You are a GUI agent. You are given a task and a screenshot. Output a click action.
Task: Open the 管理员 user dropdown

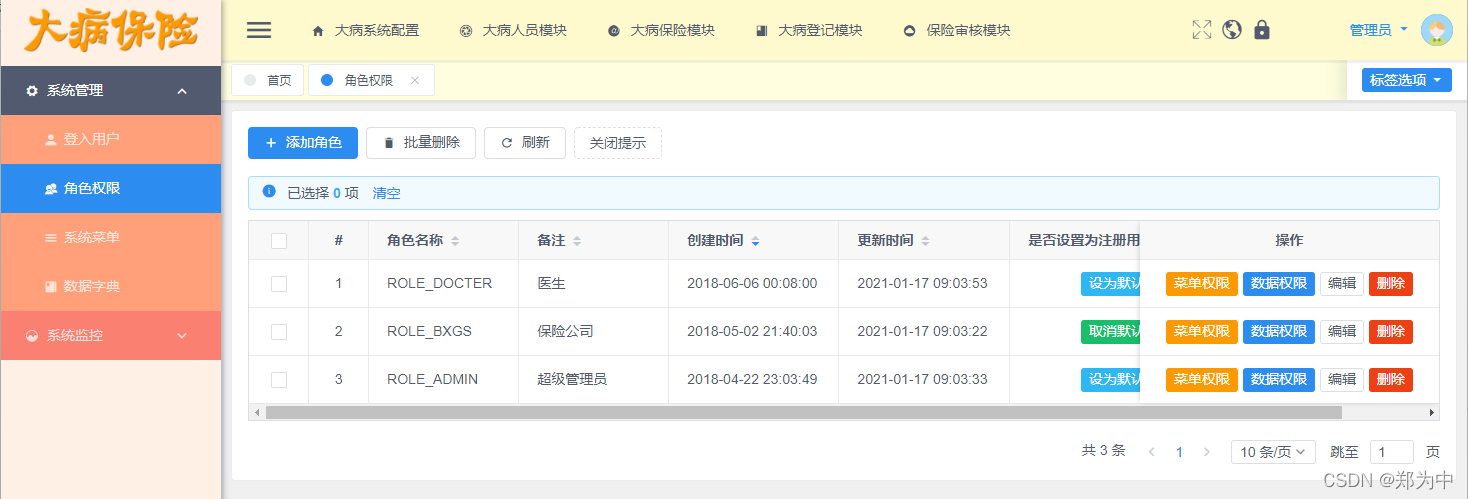(1378, 30)
